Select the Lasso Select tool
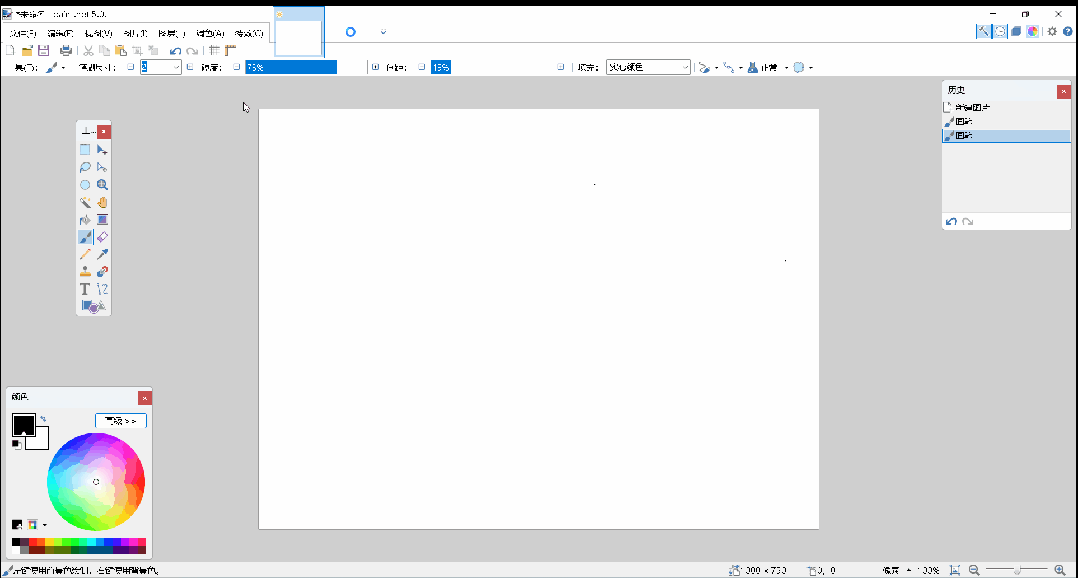1078x578 pixels. coord(85,167)
